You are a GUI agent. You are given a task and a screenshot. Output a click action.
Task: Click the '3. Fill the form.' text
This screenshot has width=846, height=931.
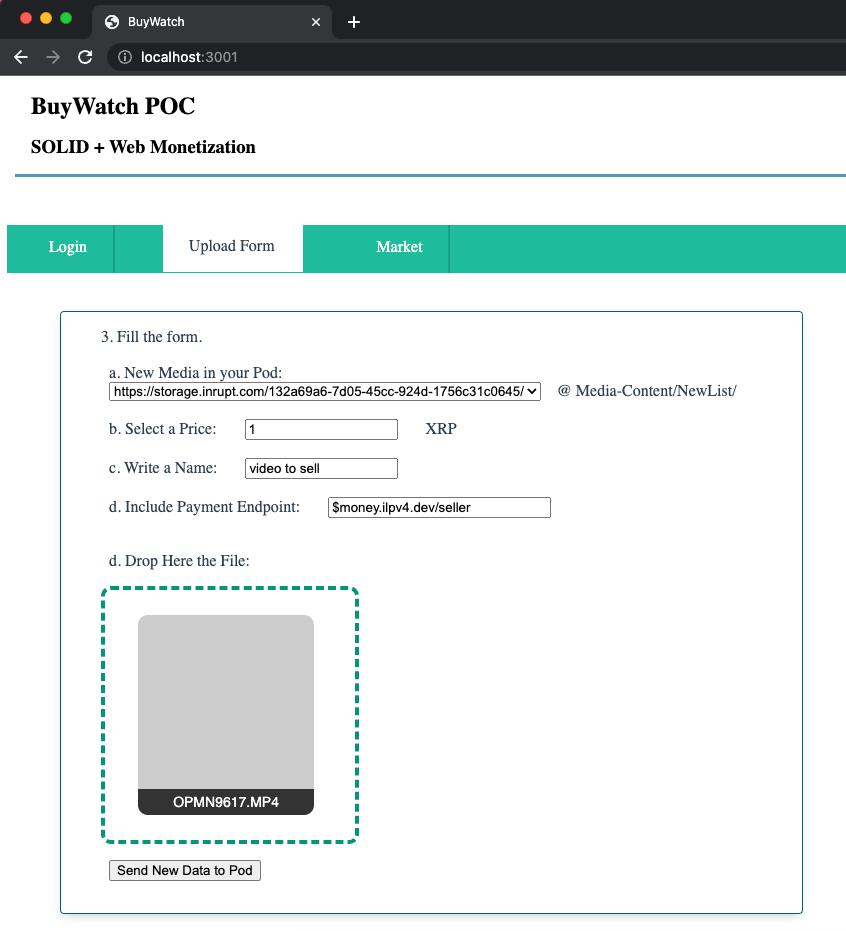click(x=151, y=337)
